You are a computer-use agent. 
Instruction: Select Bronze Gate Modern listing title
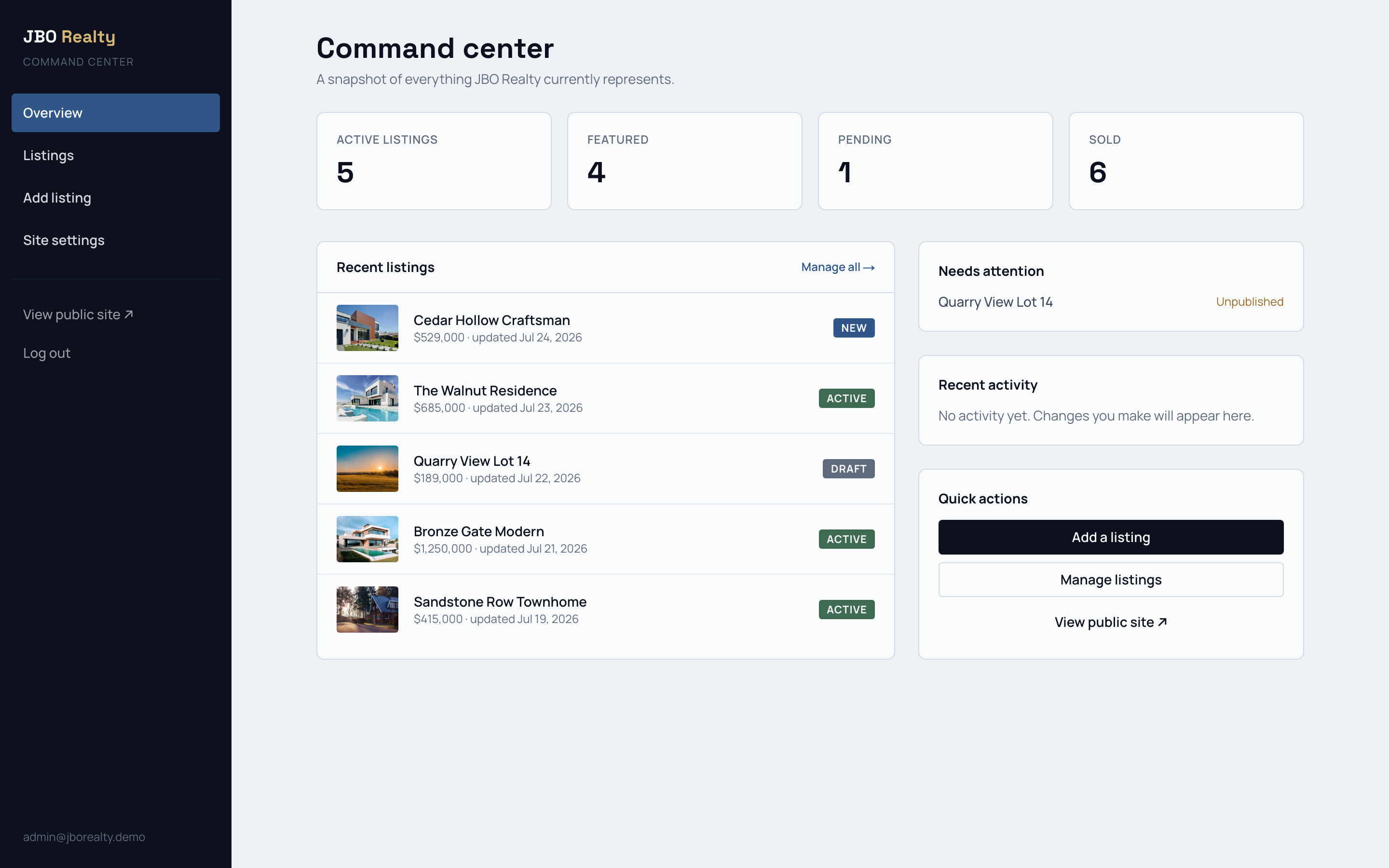tap(479, 531)
